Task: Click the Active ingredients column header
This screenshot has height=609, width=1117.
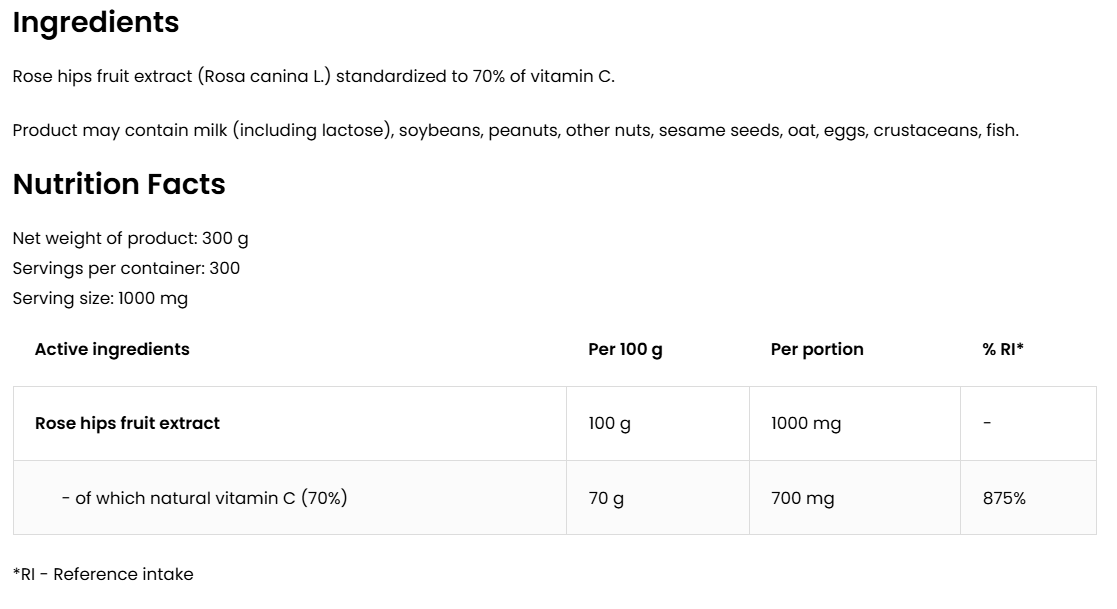Action: [x=112, y=349]
